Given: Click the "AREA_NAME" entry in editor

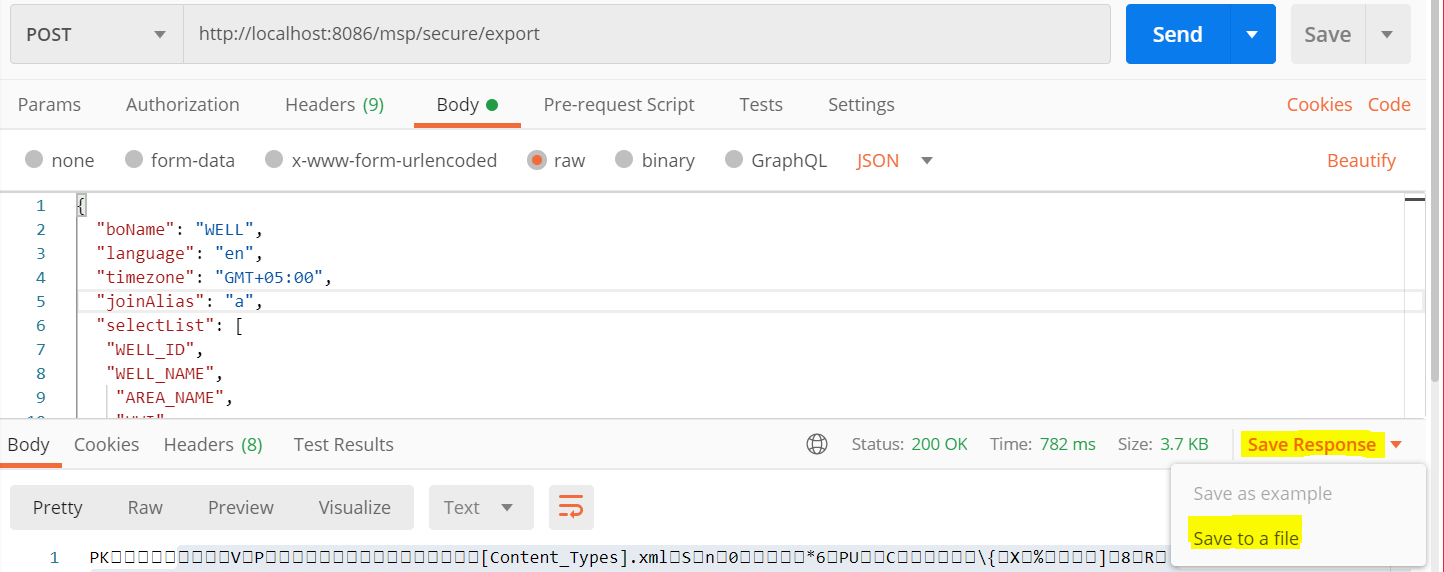Looking at the screenshot, I should (x=173, y=397).
